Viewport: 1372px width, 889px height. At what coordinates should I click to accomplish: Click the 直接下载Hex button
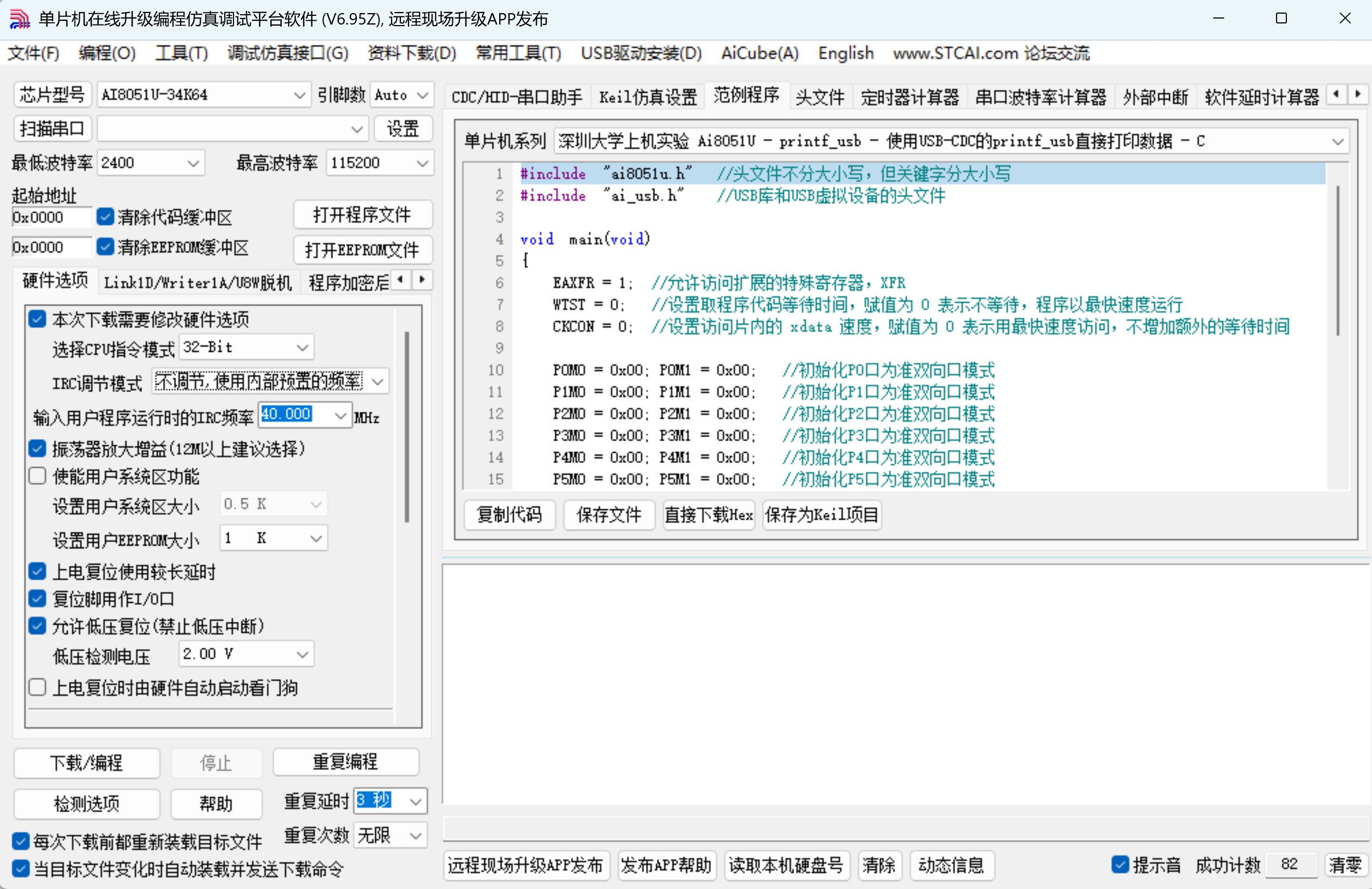point(709,514)
